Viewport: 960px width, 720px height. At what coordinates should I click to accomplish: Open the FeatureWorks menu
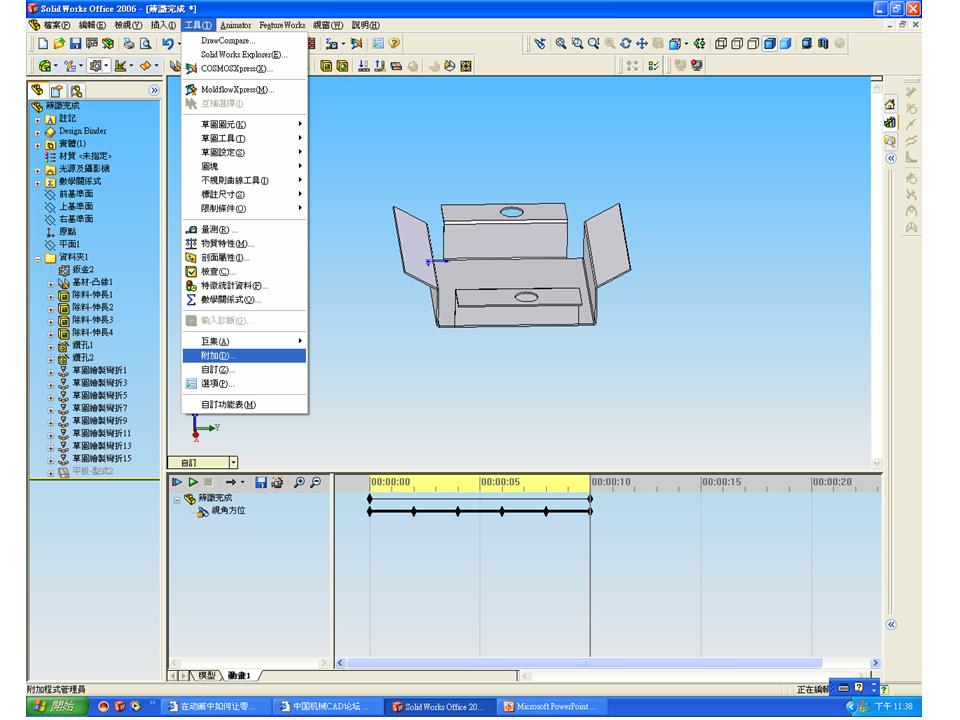pyautogui.click(x=282, y=25)
